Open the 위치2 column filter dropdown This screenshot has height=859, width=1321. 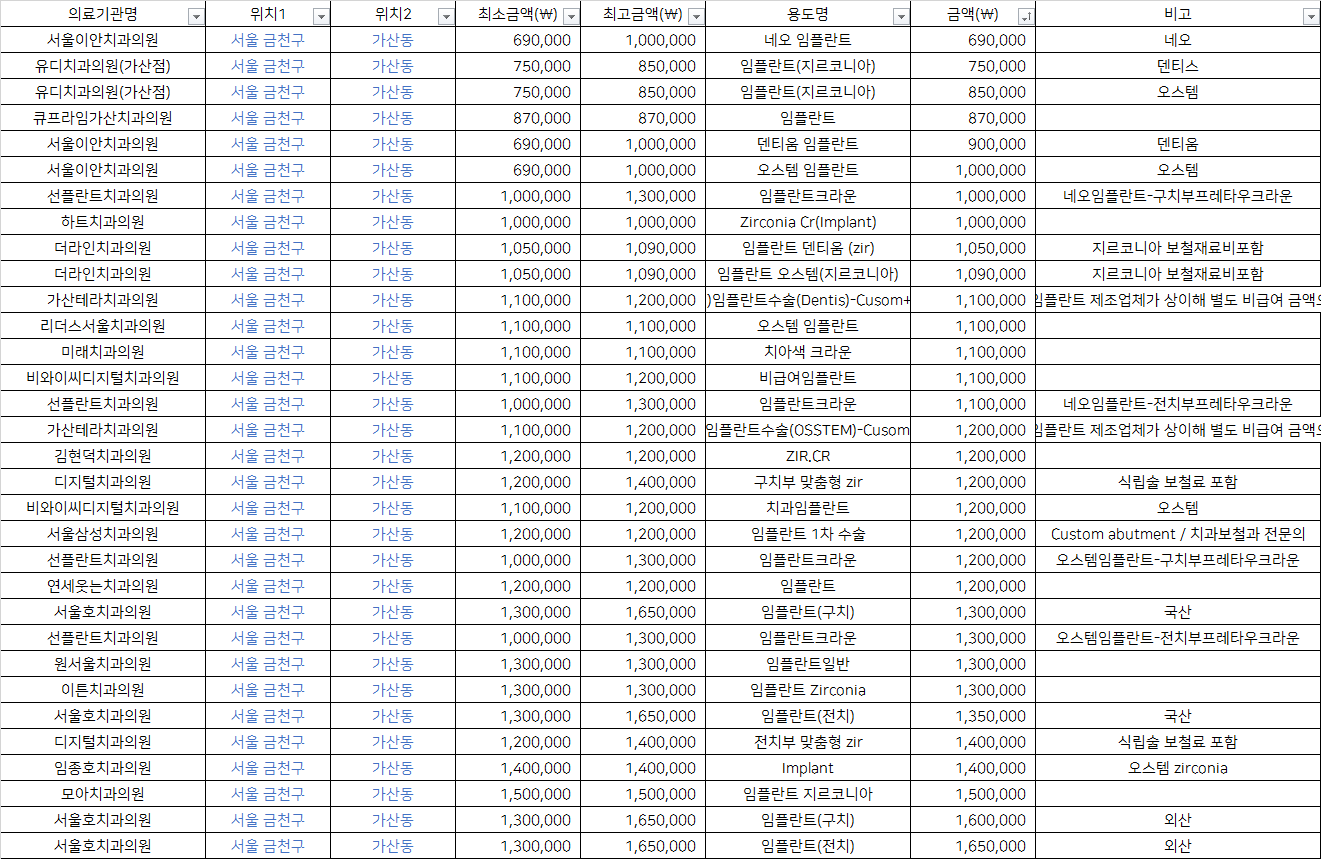445,16
